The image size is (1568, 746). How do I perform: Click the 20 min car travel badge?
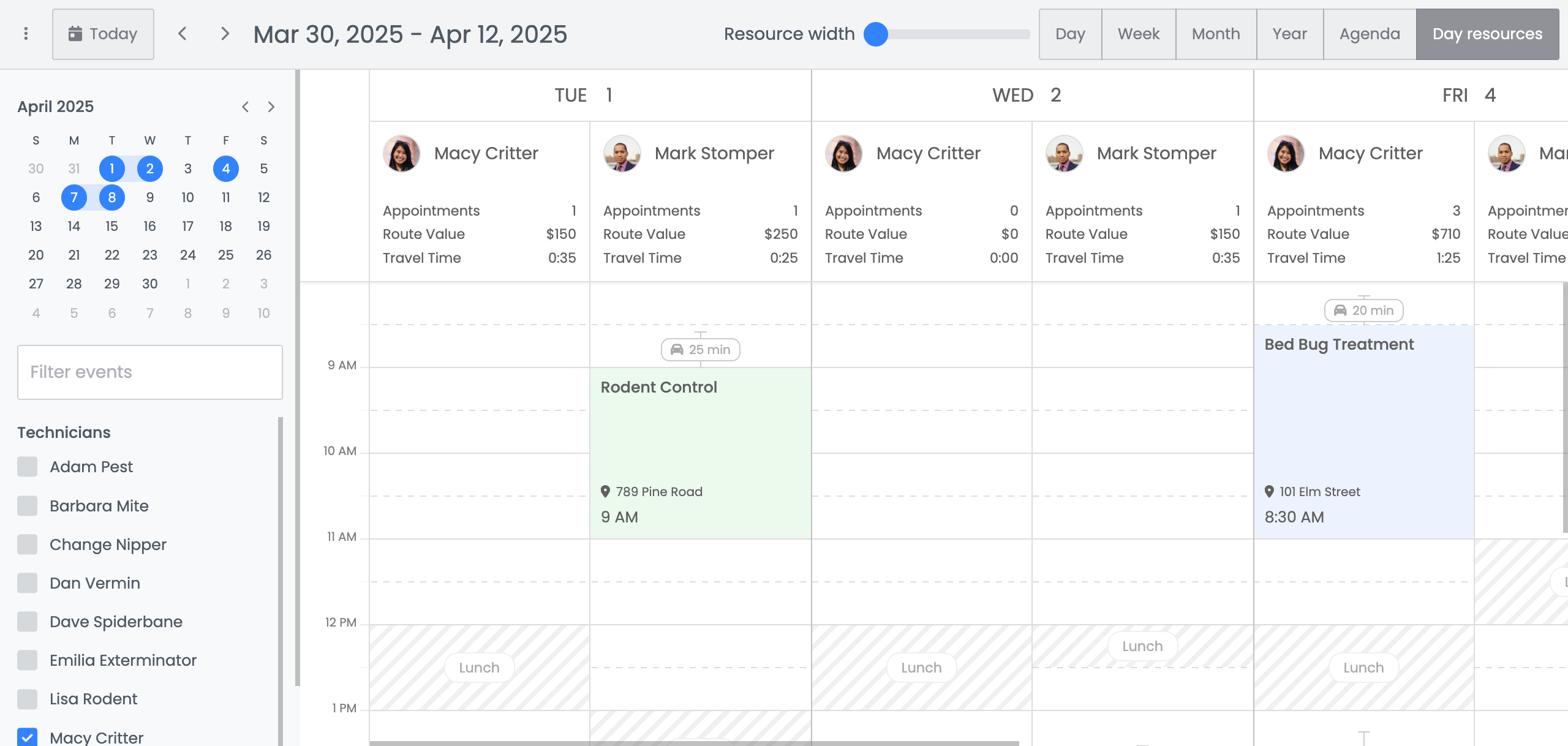point(1363,311)
